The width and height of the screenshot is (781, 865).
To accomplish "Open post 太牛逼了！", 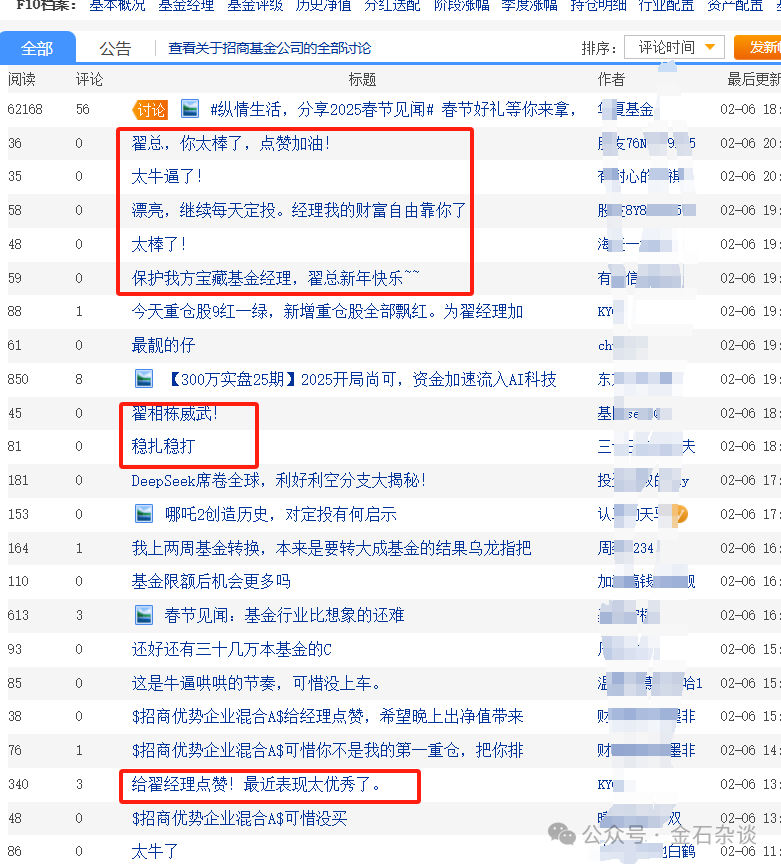I will point(167,177).
